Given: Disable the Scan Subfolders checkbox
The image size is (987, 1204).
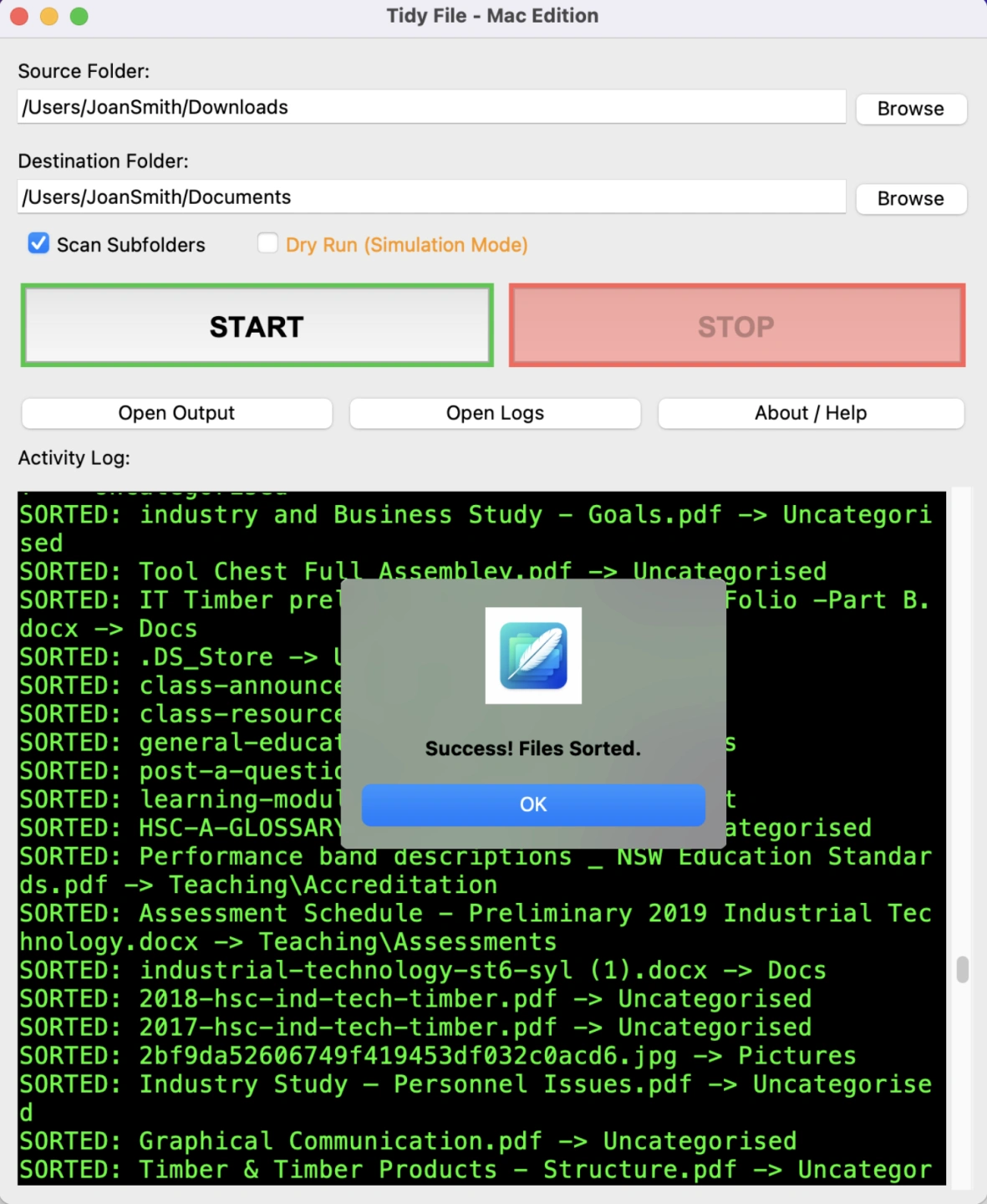Looking at the screenshot, I should tap(38, 243).
